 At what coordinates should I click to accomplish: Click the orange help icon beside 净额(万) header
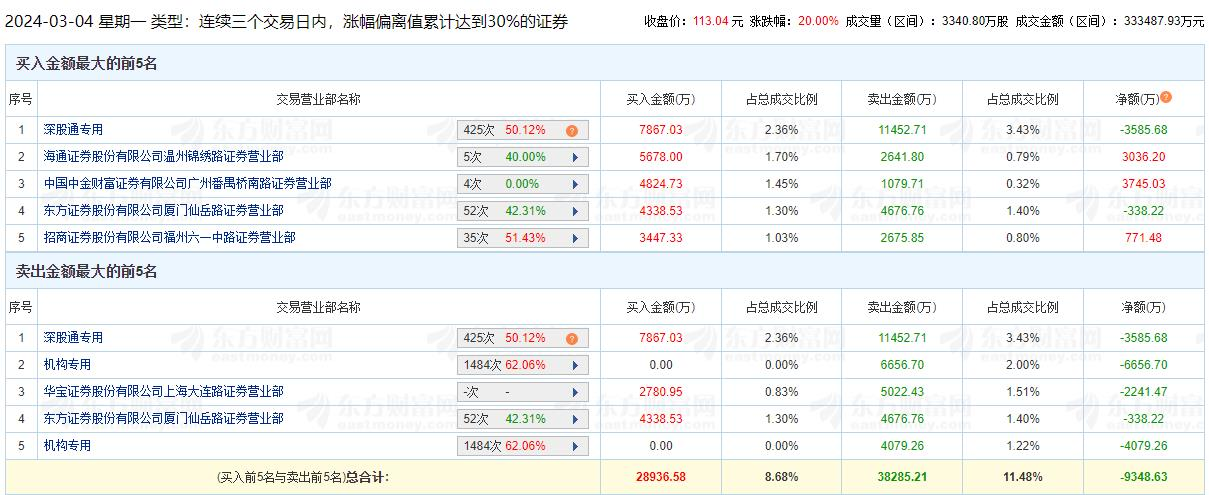pos(1166,98)
